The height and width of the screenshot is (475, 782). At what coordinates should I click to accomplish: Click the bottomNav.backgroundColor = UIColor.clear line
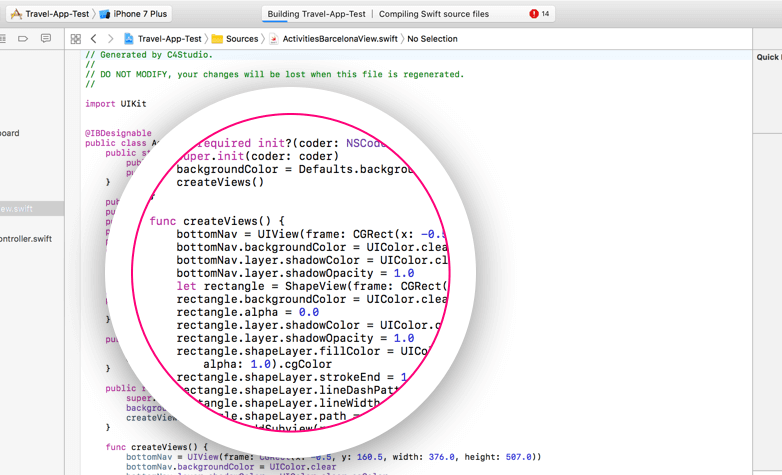click(231, 467)
